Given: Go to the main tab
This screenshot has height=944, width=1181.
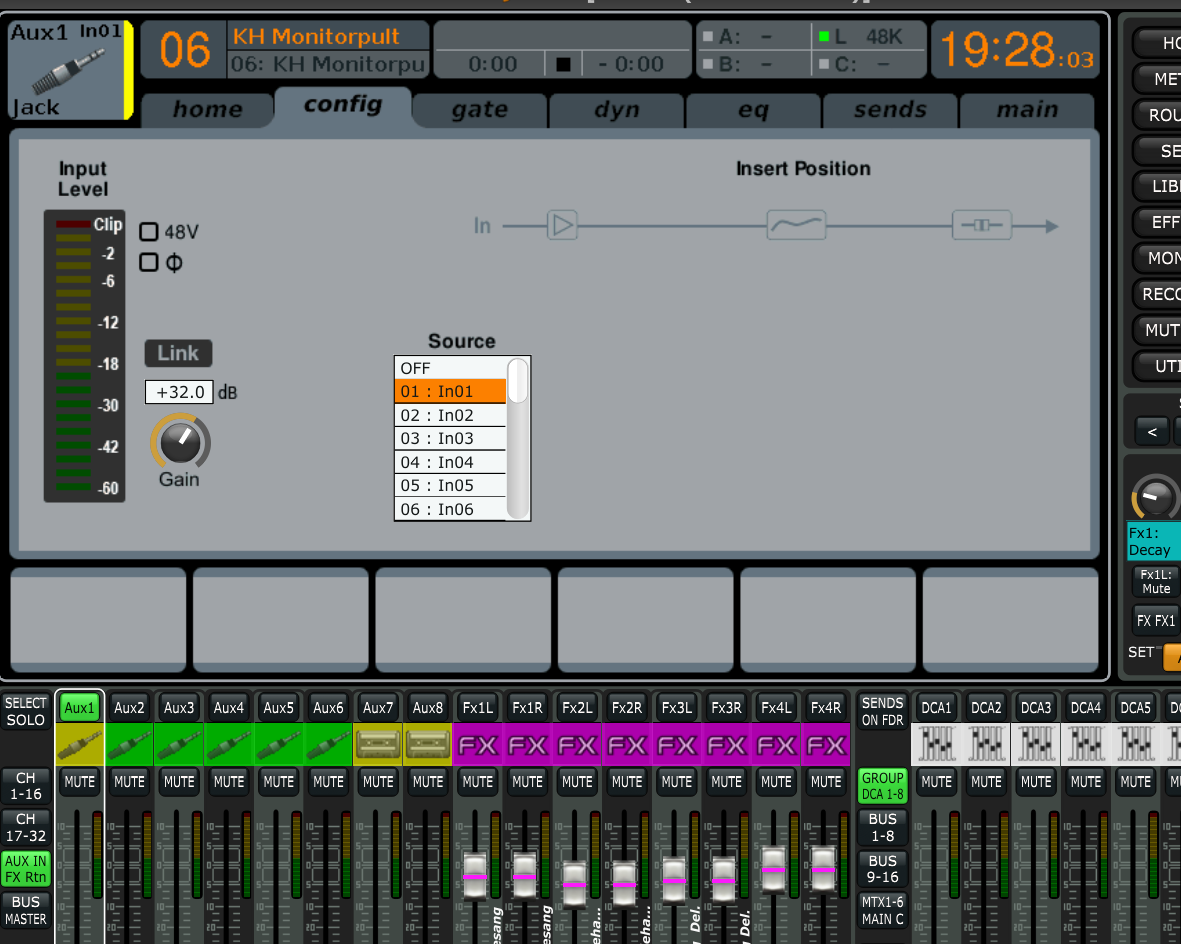Looking at the screenshot, I should point(1027,110).
